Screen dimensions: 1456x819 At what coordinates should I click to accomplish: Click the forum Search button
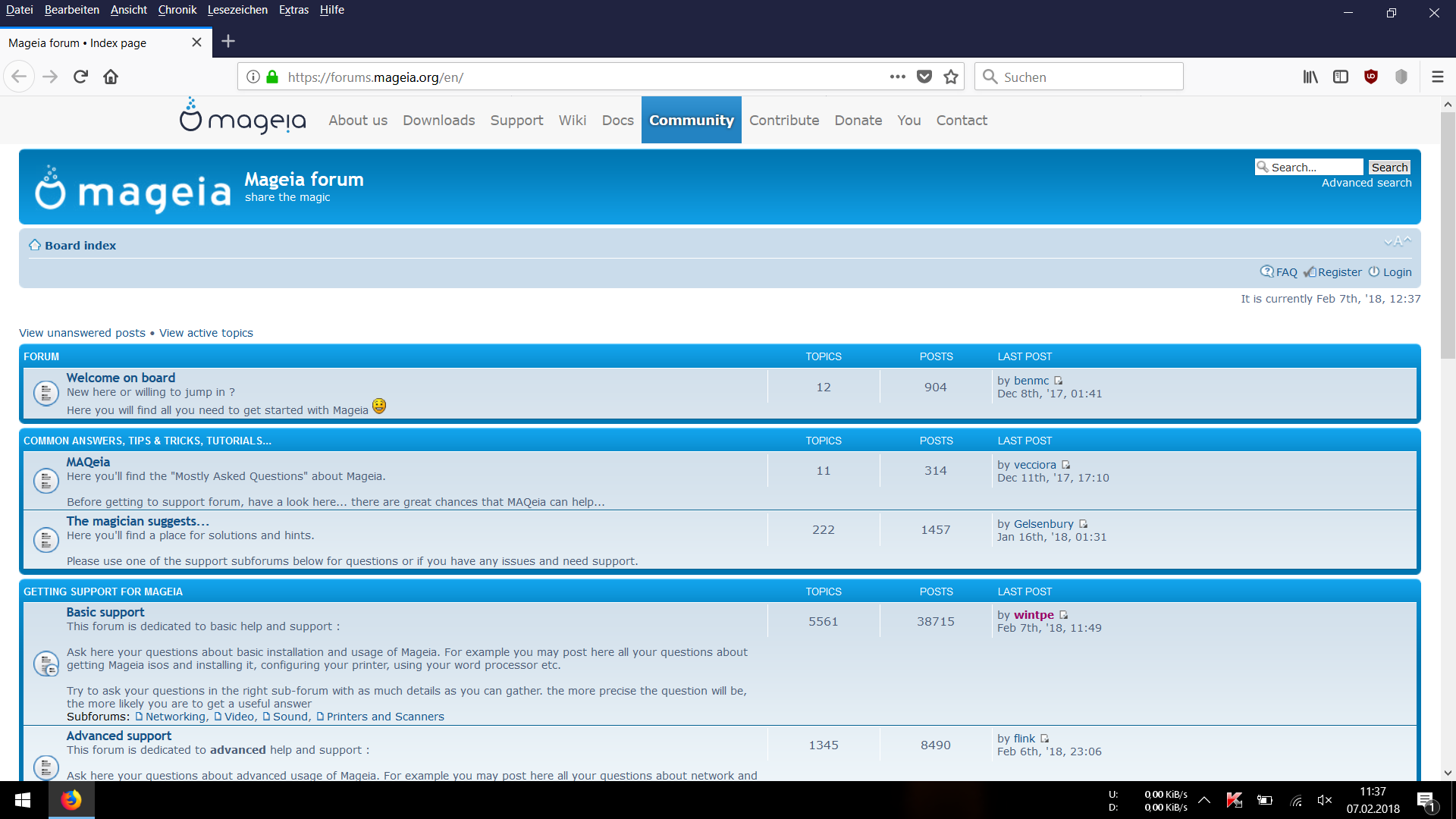1389,167
